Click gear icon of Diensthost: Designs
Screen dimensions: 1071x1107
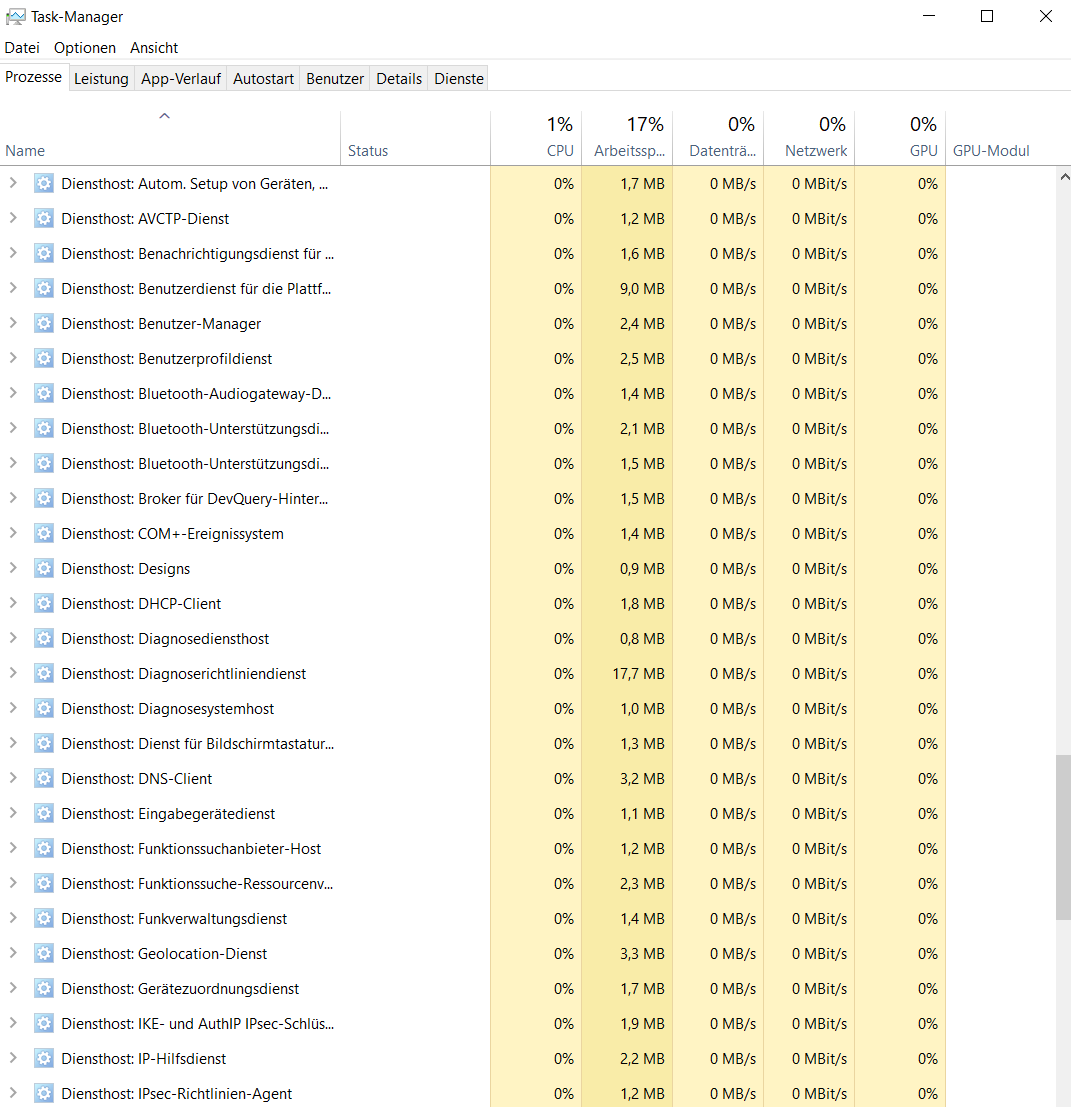point(44,568)
